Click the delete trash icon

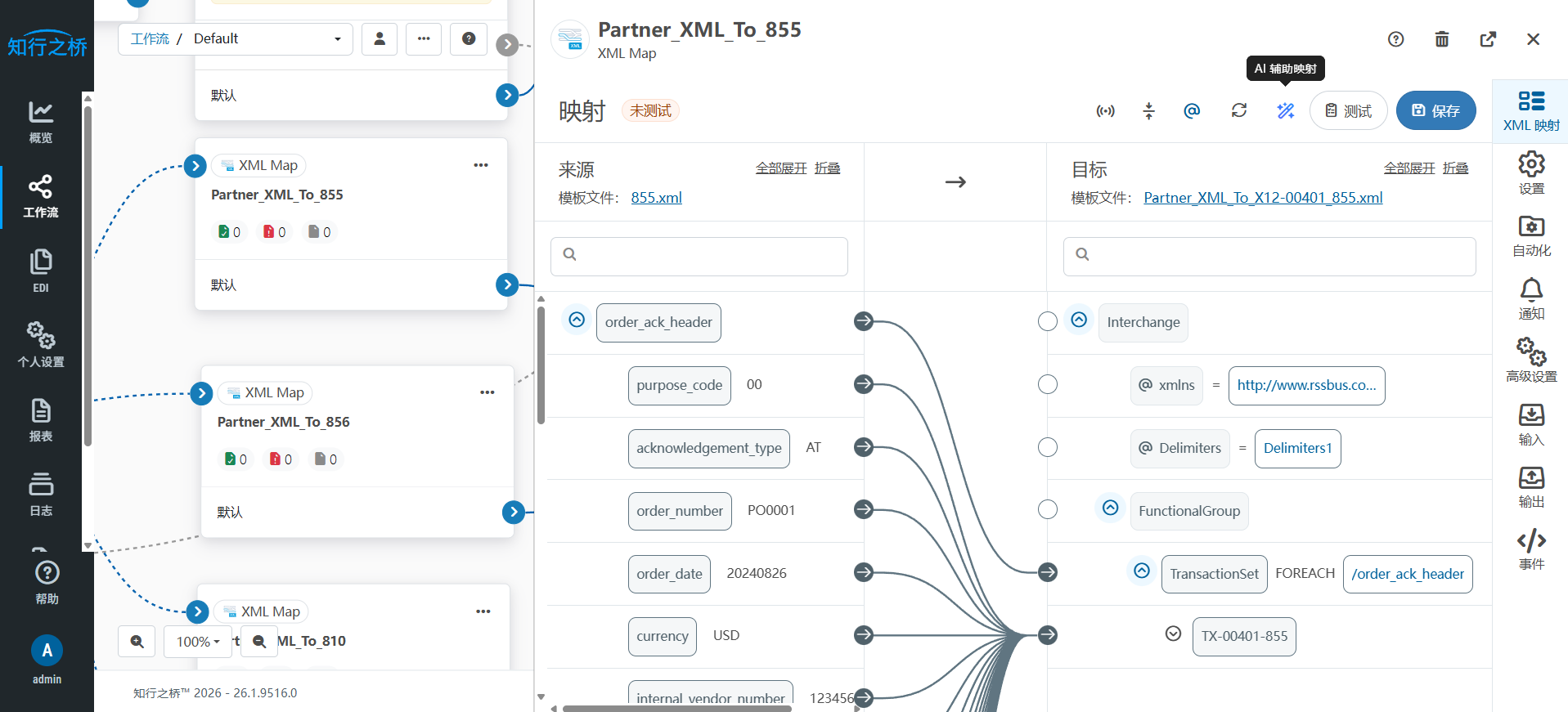coord(1441,39)
